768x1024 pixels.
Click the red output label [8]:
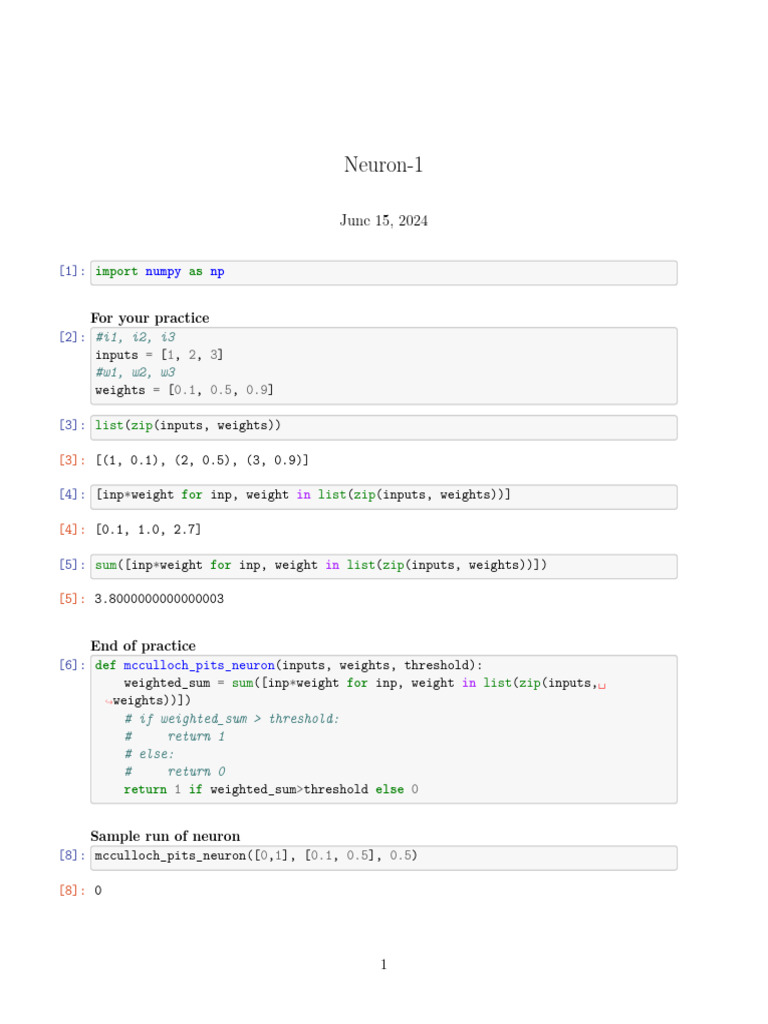(72, 891)
